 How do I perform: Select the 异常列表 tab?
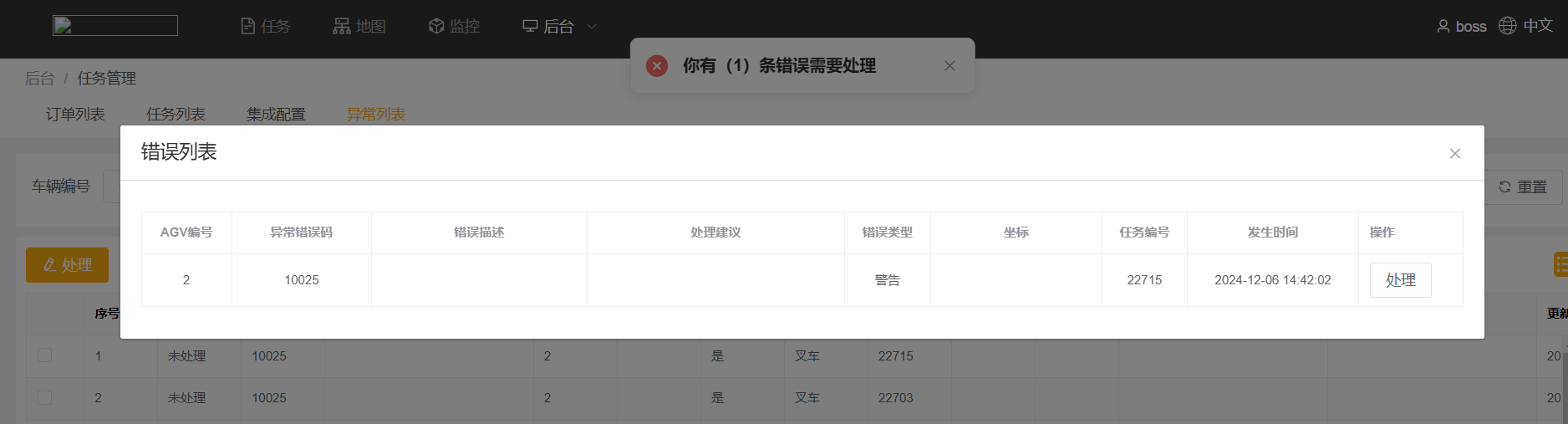376,115
